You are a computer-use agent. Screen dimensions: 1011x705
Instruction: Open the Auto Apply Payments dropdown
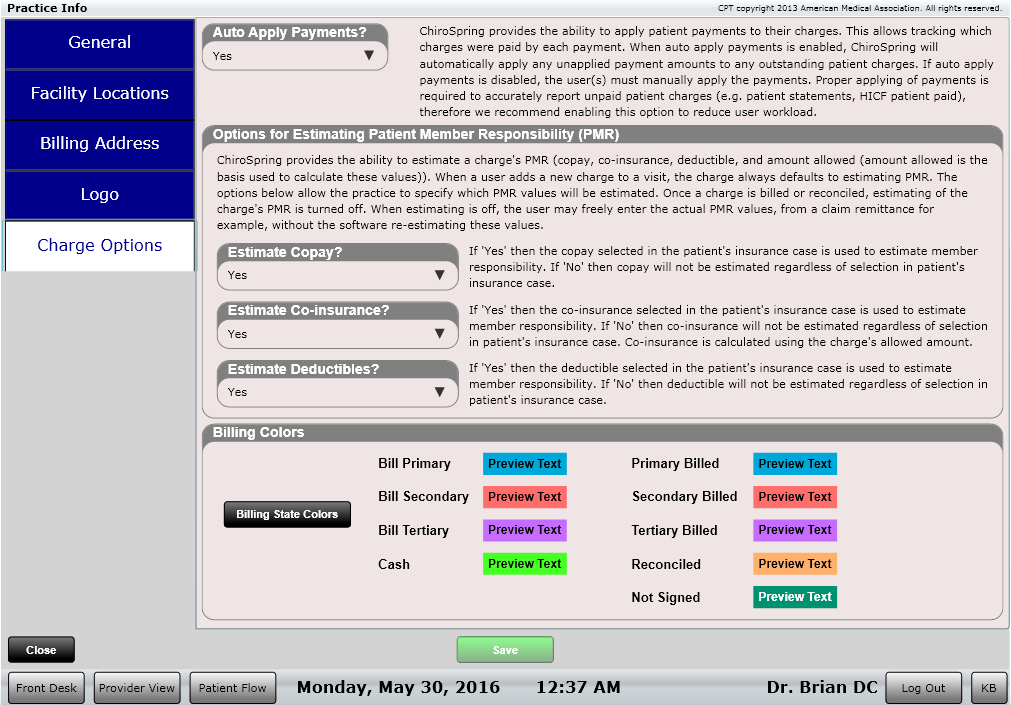coord(295,56)
